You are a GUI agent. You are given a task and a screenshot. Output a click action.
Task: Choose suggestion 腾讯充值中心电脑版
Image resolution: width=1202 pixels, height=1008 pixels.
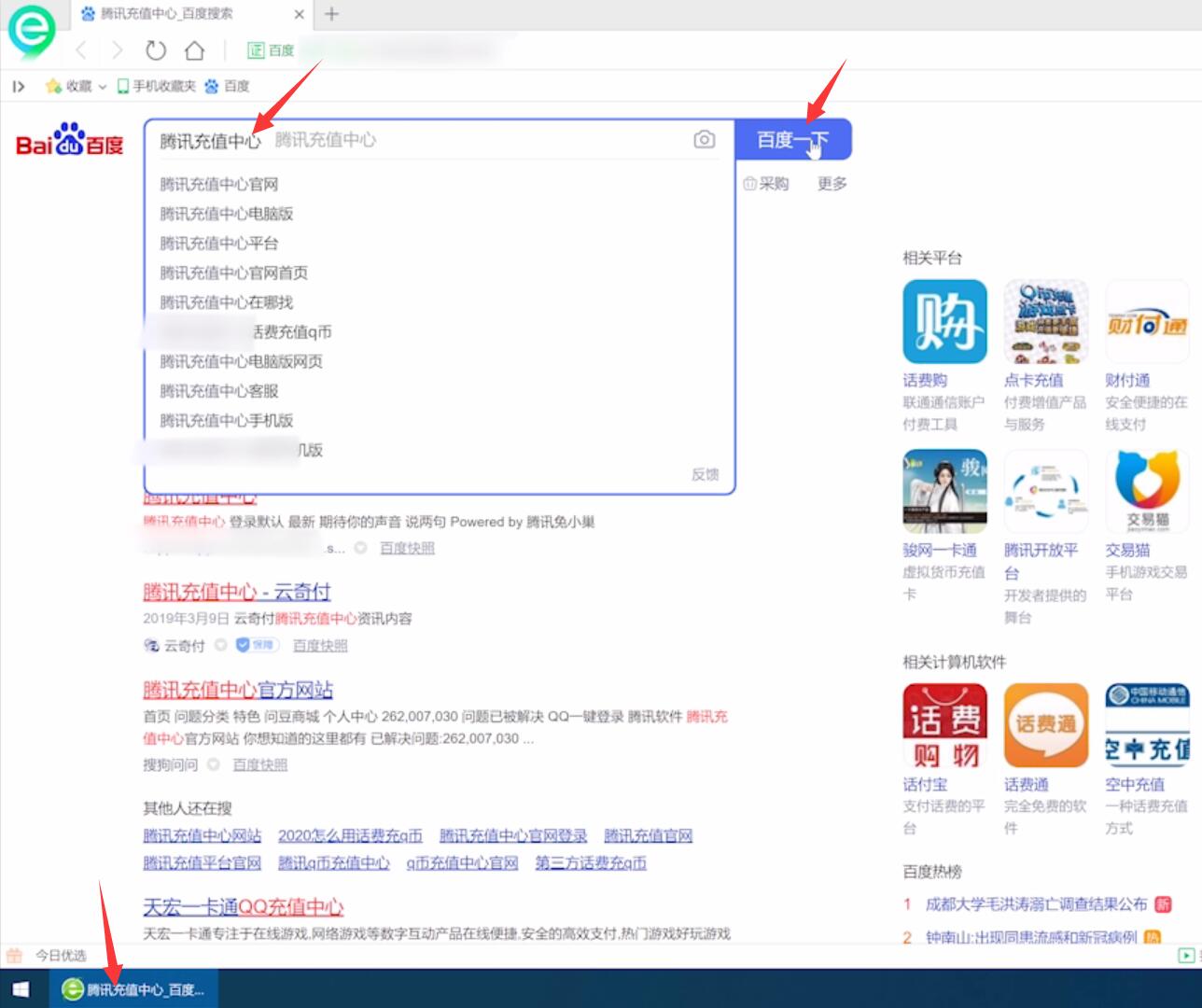[226, 214]
